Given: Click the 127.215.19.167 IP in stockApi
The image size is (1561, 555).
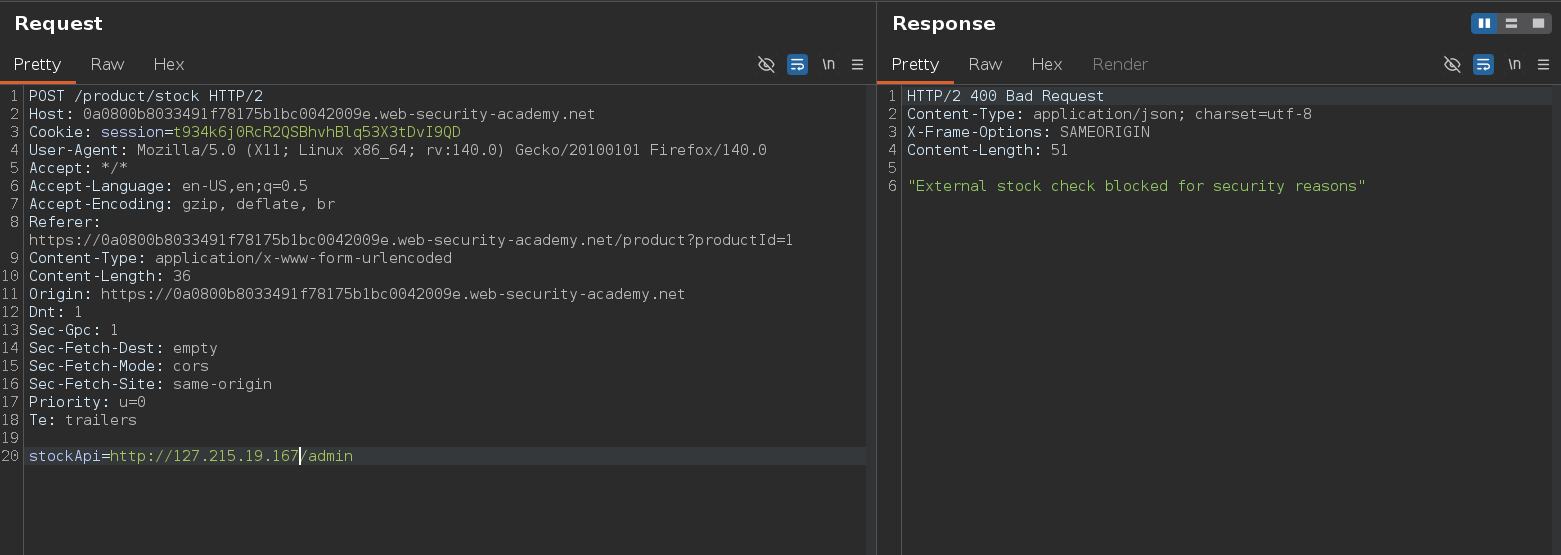Looking at the screenshot, I should 236,456.
